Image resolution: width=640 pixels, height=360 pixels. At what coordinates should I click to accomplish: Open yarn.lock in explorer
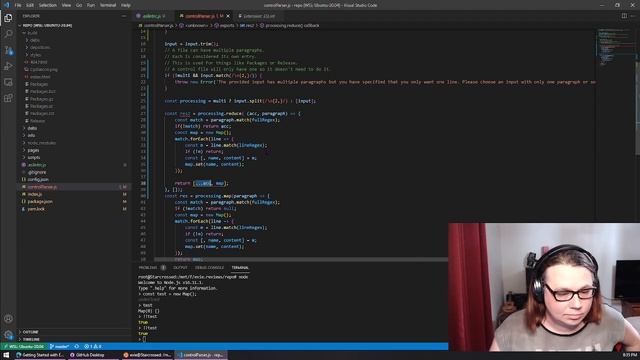tap(36, 209)
